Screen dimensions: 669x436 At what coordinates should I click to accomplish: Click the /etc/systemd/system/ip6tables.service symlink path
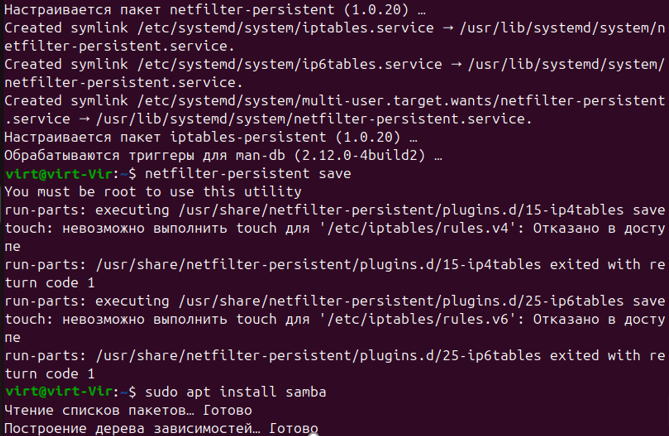[290, 64]
